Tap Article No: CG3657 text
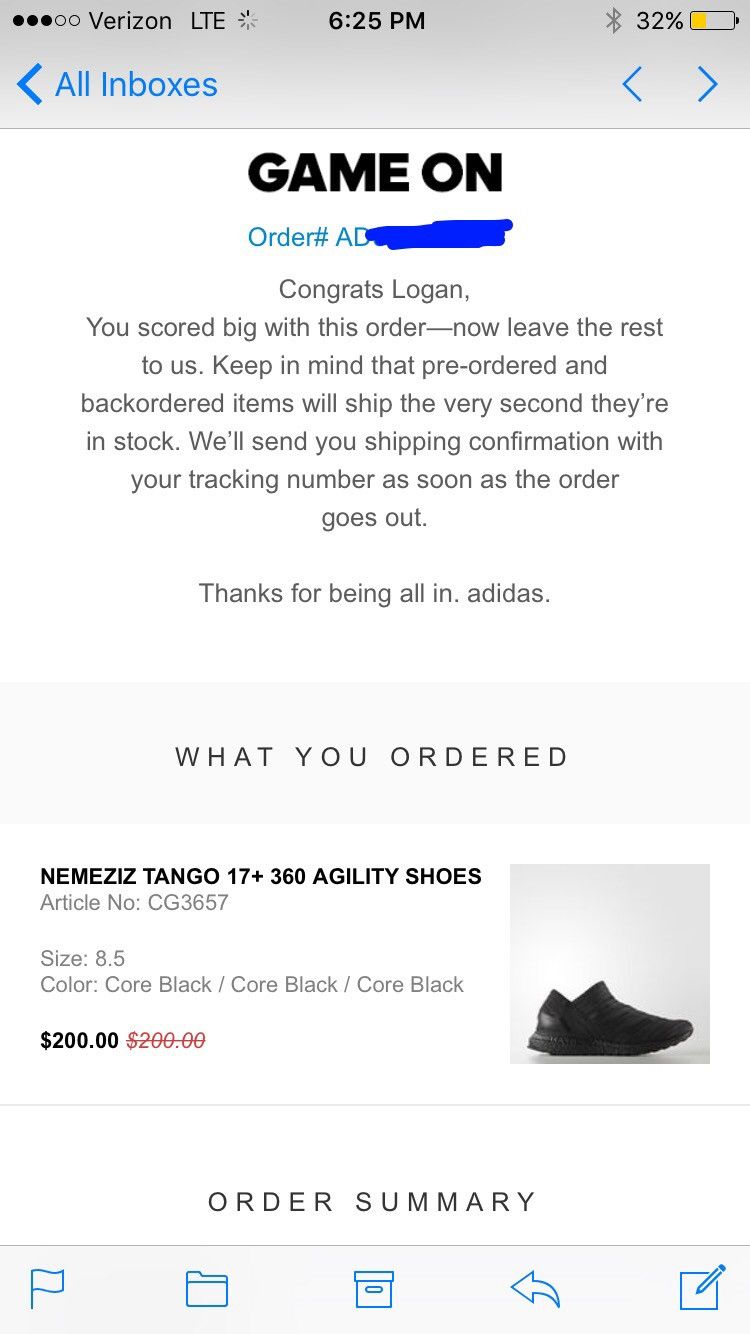Screen dimensions: 750x1334 [134, 903]
